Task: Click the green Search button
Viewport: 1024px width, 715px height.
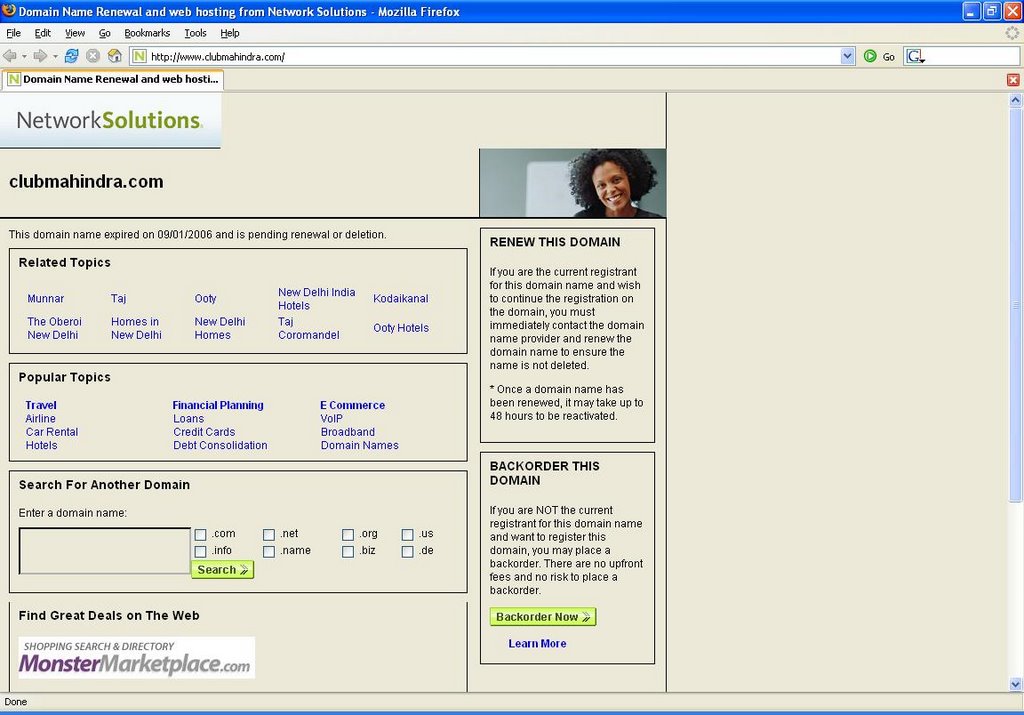Action: click(223, 569)
